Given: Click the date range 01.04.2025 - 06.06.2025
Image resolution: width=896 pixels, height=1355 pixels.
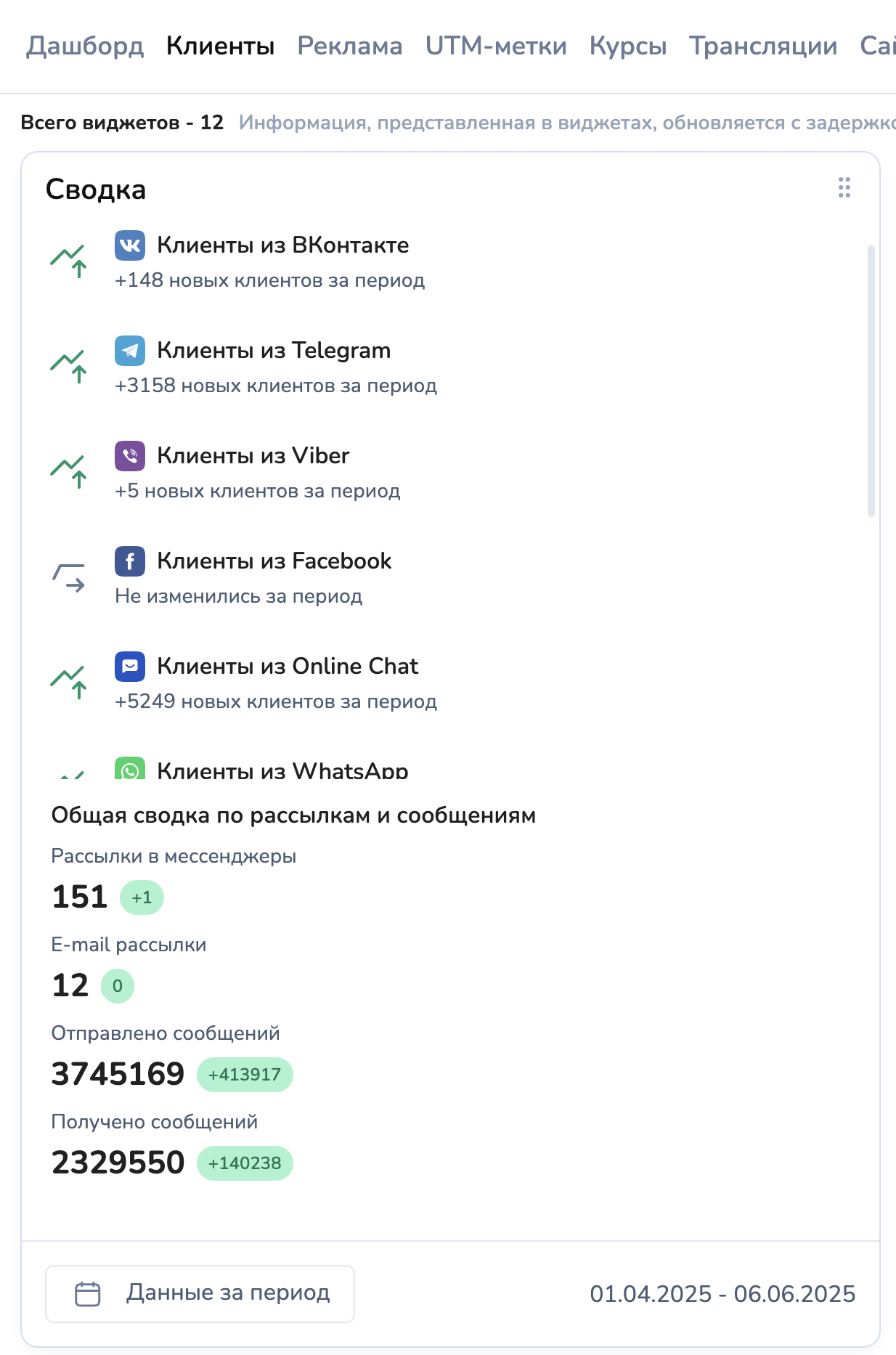Looking at the screenshot, I should coord(722,1294).
